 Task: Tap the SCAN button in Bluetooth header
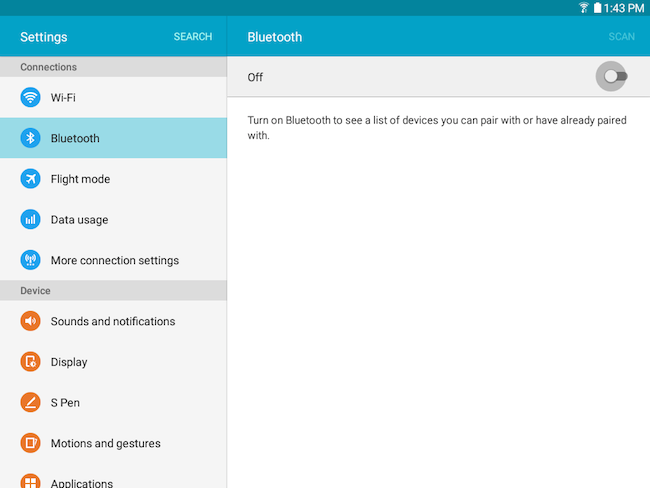621,36
